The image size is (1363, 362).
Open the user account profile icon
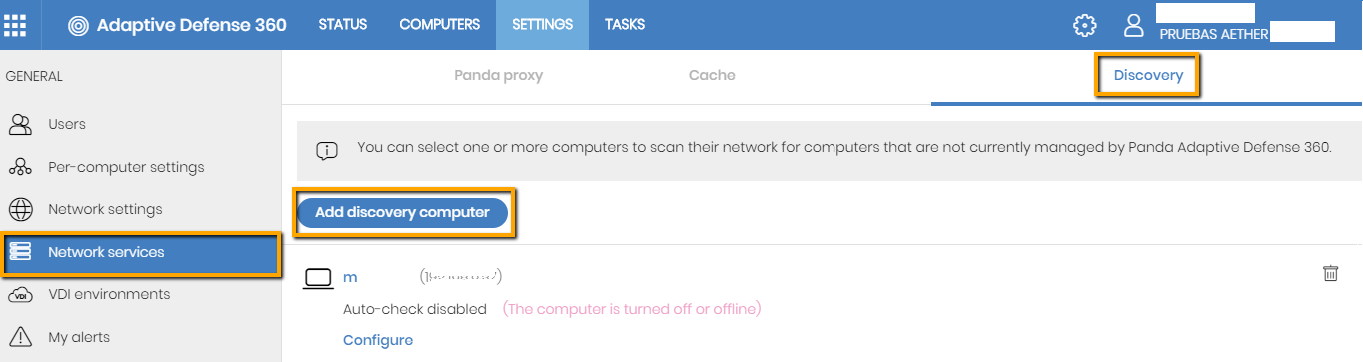tap(1133, 25)
